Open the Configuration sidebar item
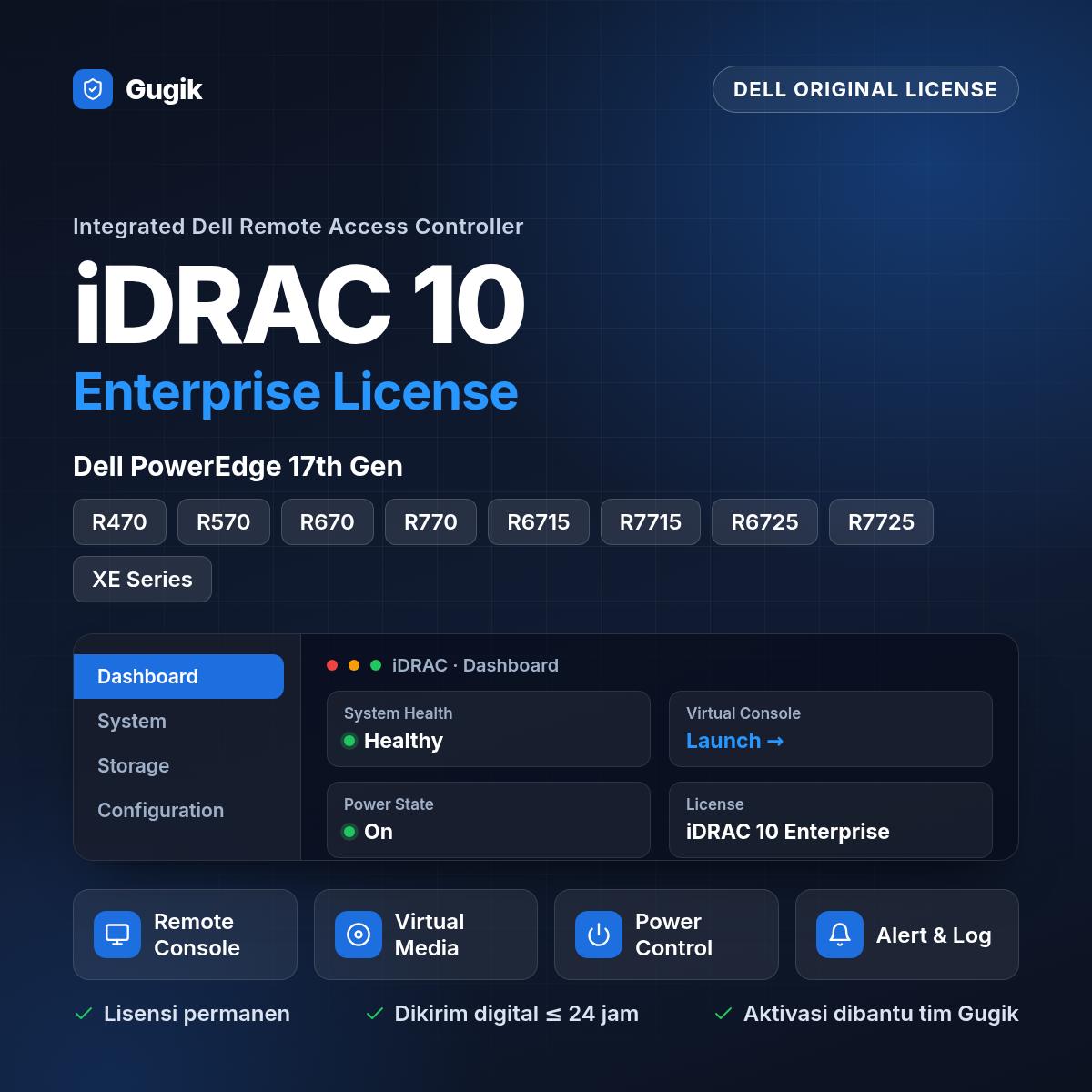Image resolution: width=1092 pixels, height=1092 pixels. click(x=178, y=810)
